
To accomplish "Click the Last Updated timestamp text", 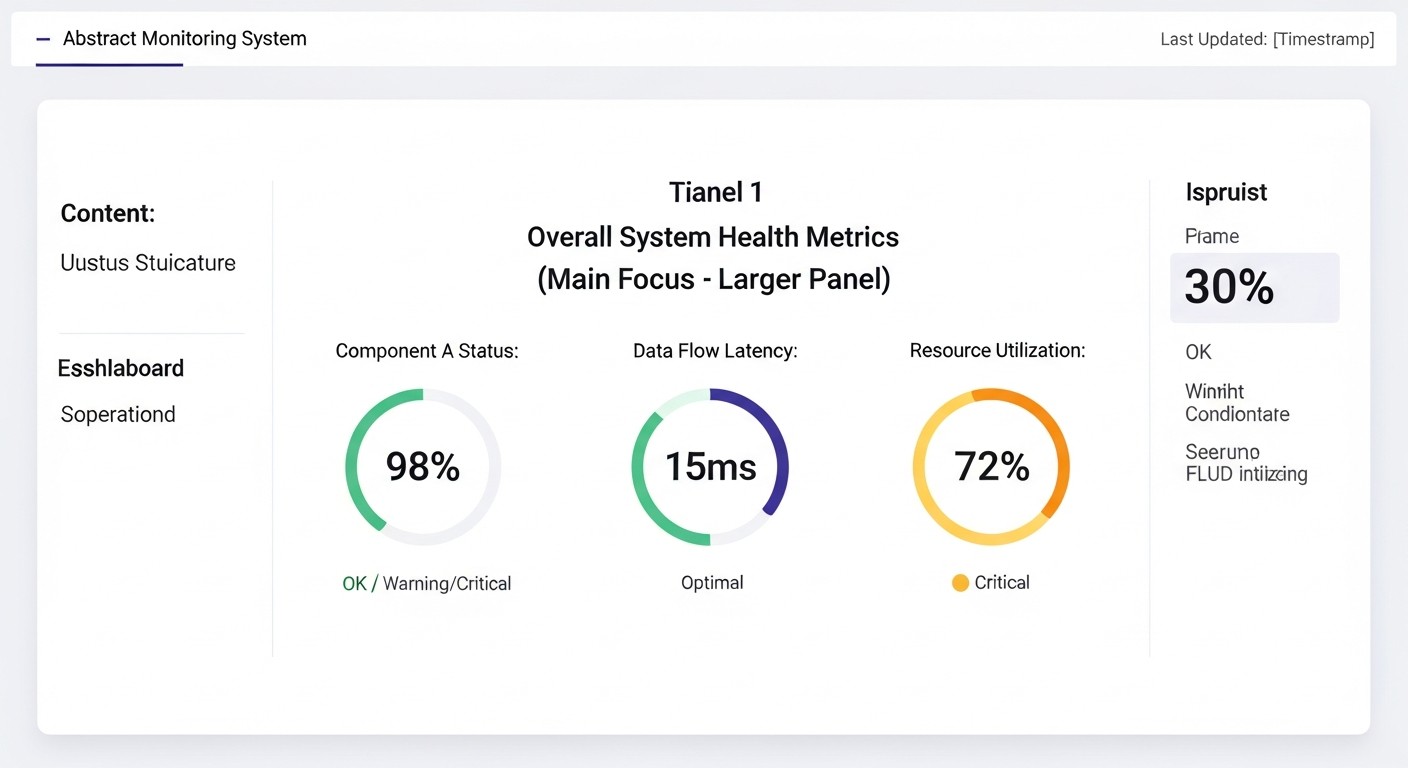I will click(1266, 39).
